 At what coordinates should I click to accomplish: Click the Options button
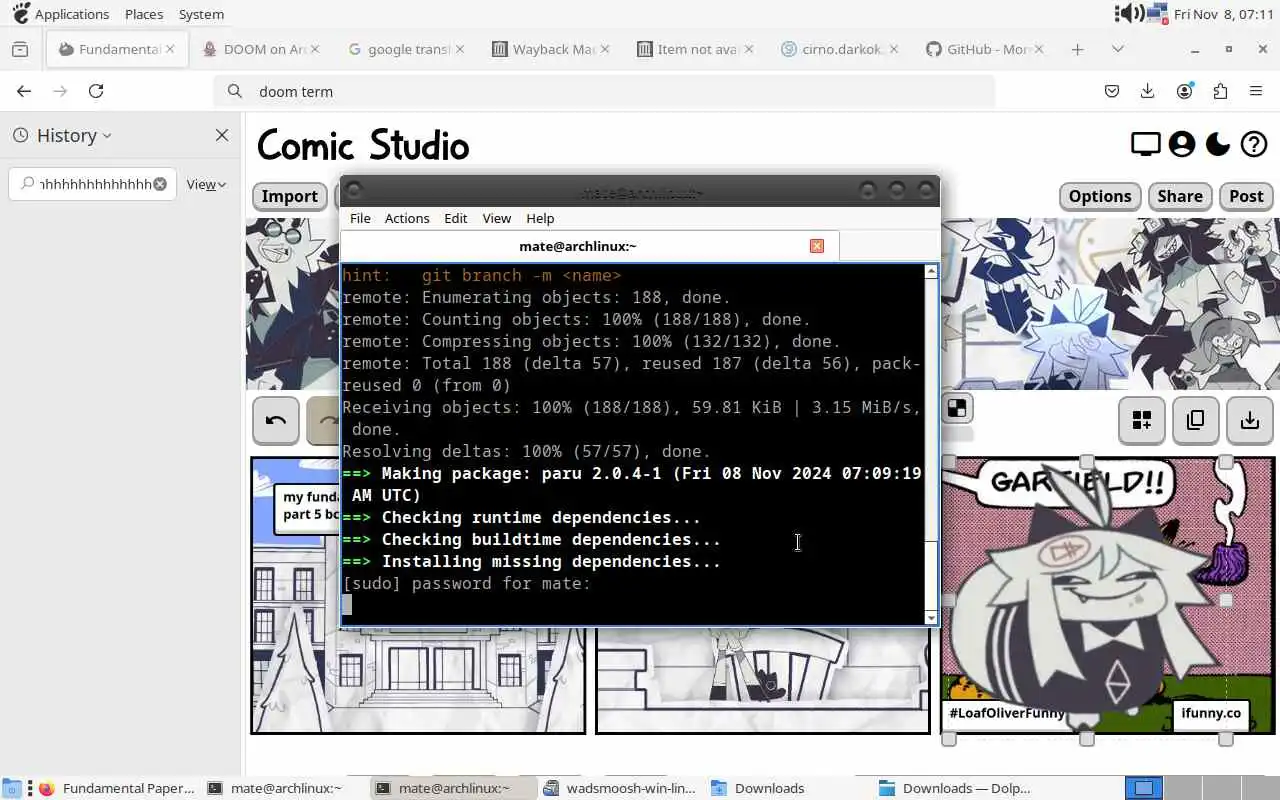(1100, 196)
